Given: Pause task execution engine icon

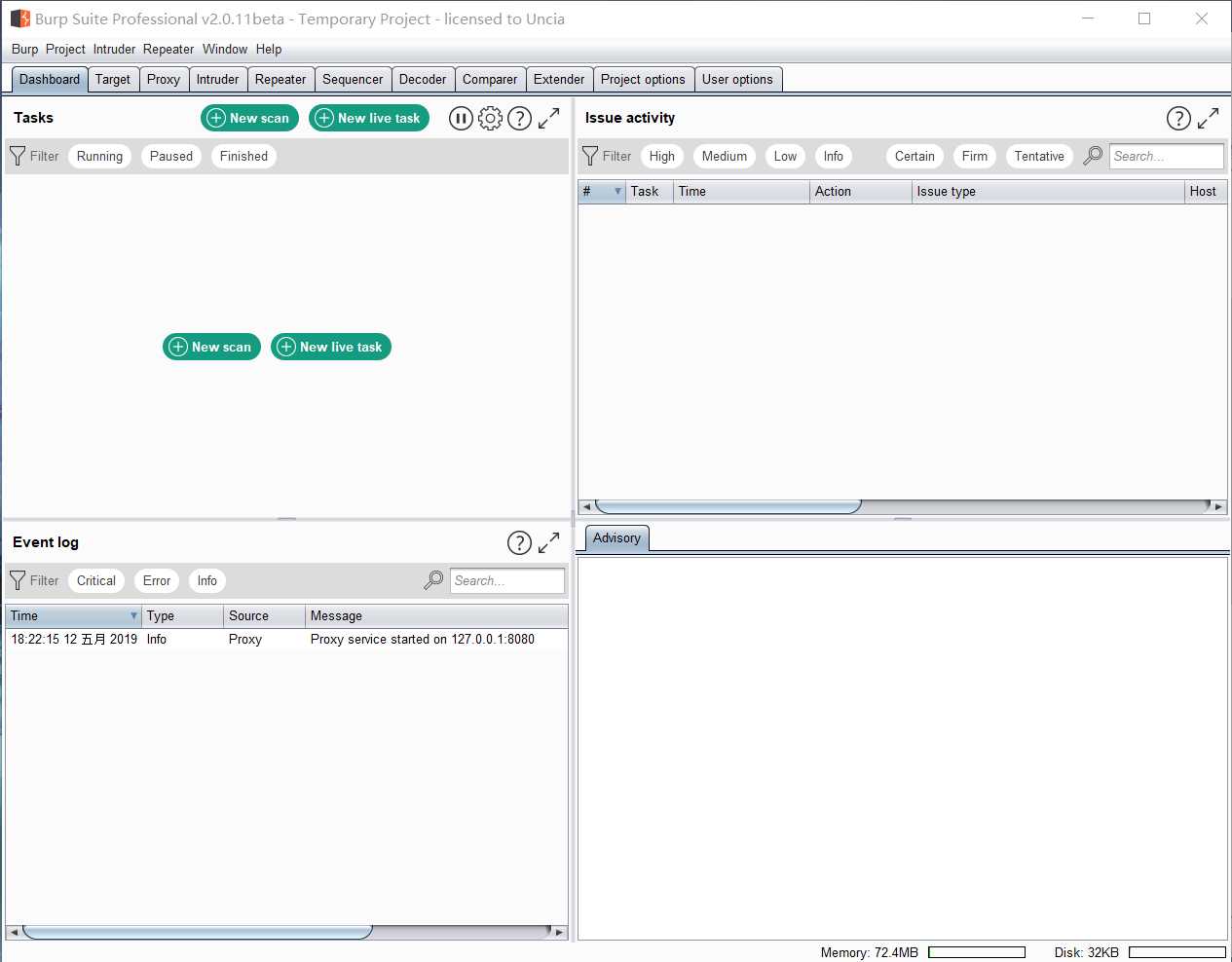Looking at the screenshot, I should point(461,118).
